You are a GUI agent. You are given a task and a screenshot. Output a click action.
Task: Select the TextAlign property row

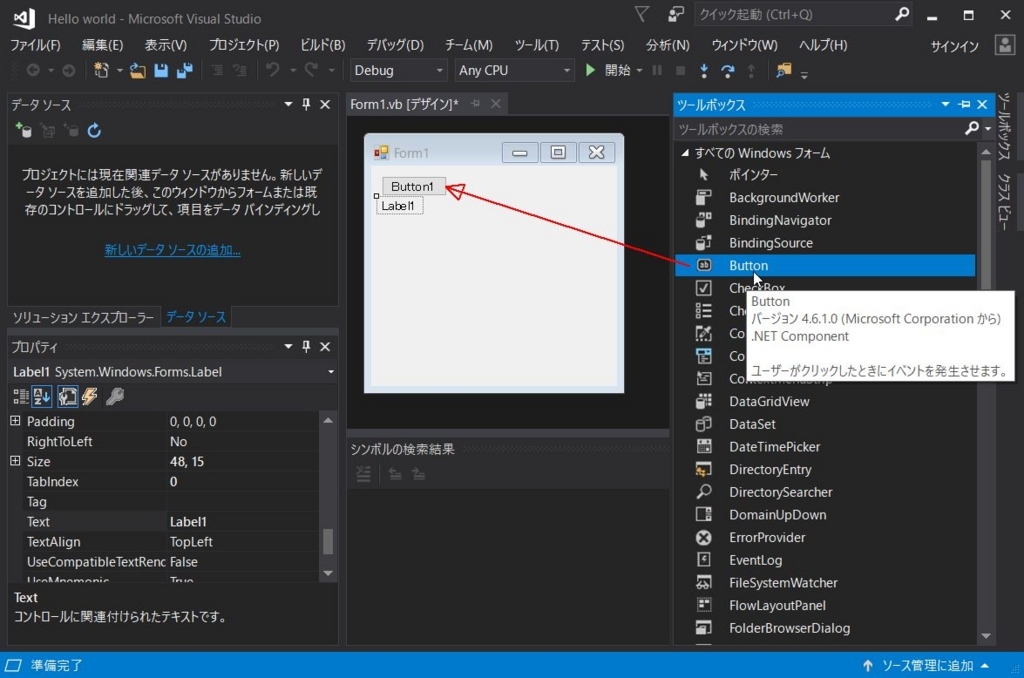coord(163,541)
